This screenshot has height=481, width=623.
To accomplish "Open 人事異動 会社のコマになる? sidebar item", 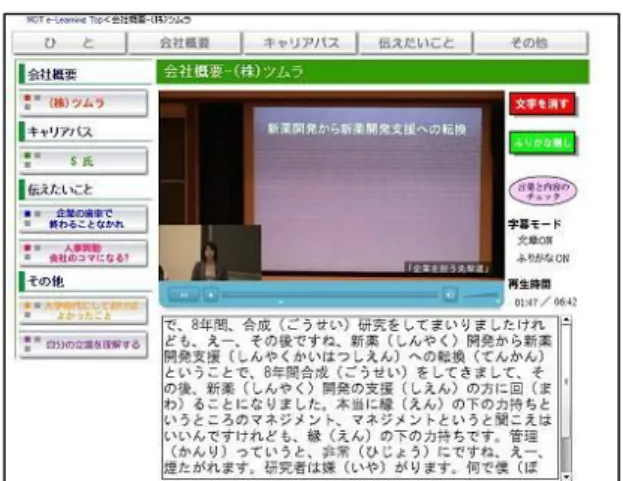I will click(x=83, y=253).
